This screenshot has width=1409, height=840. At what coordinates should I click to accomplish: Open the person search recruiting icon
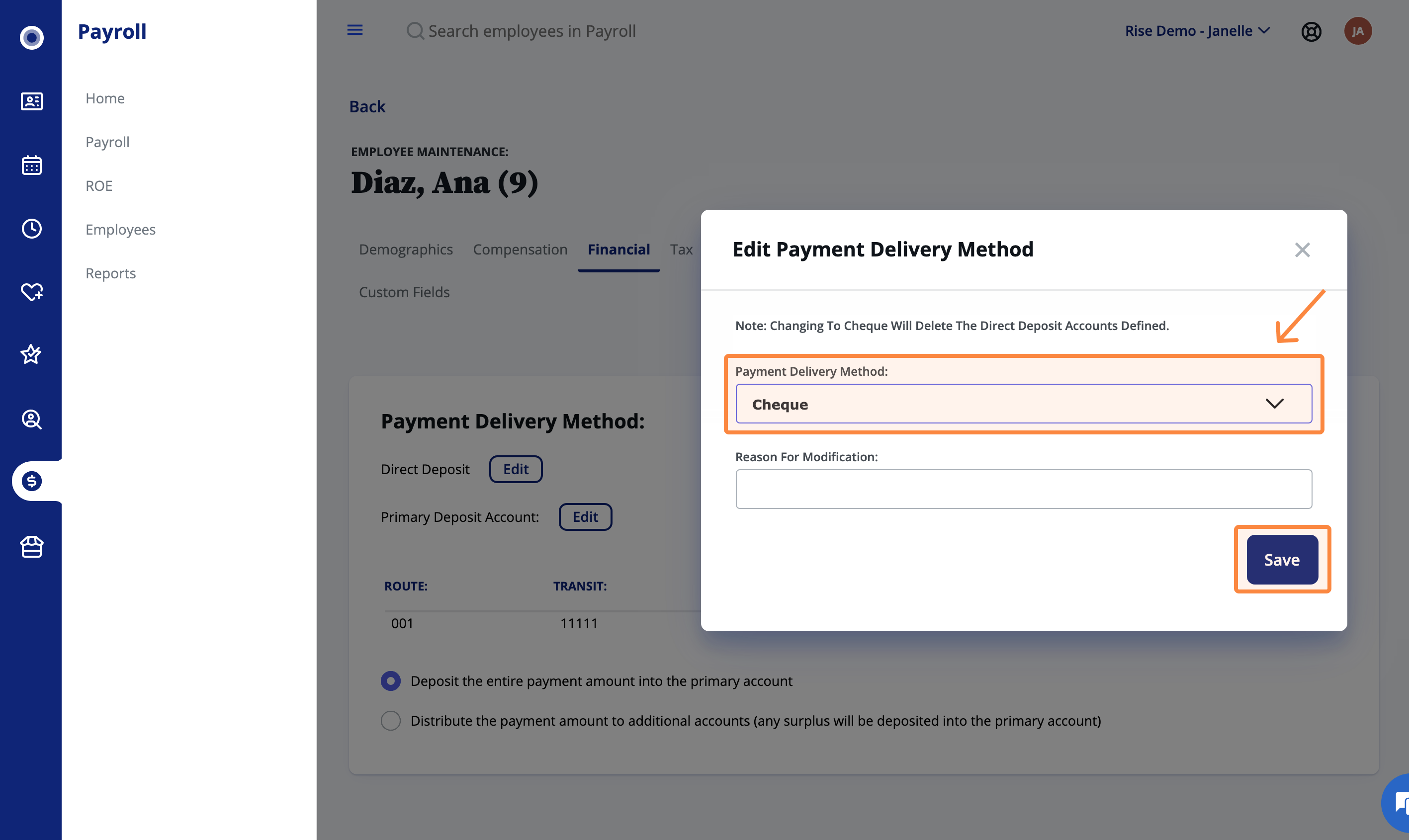click(32, 420)
